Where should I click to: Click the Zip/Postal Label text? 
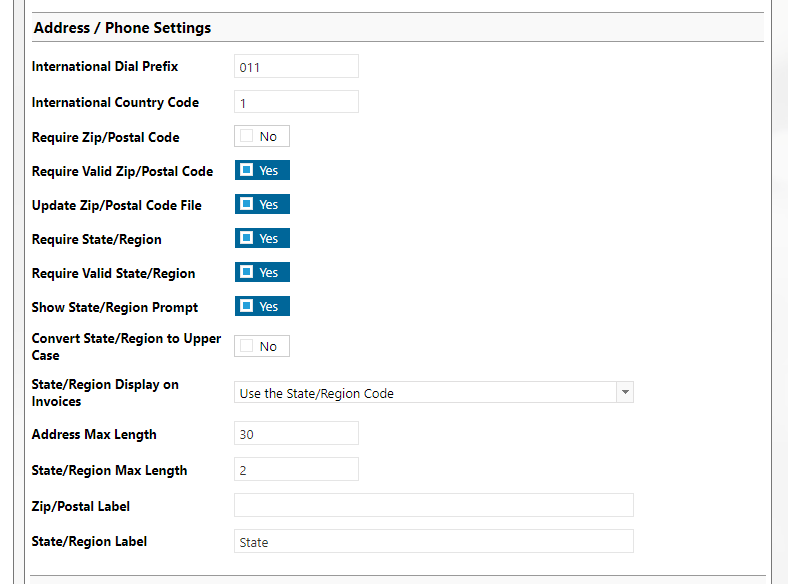click(x=81, y=506)
